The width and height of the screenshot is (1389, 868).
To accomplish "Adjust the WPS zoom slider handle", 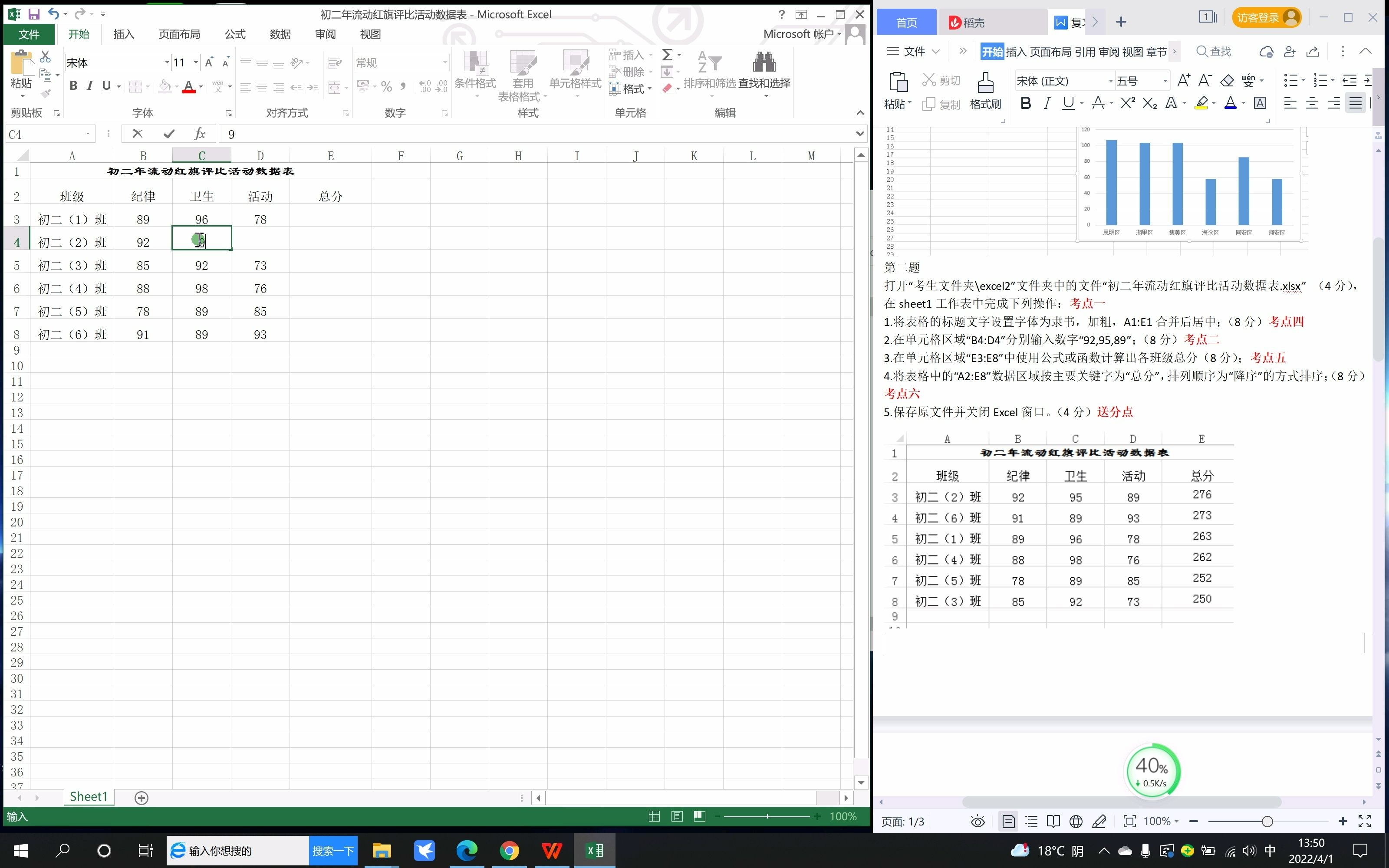I will (x=1267, y=822).
